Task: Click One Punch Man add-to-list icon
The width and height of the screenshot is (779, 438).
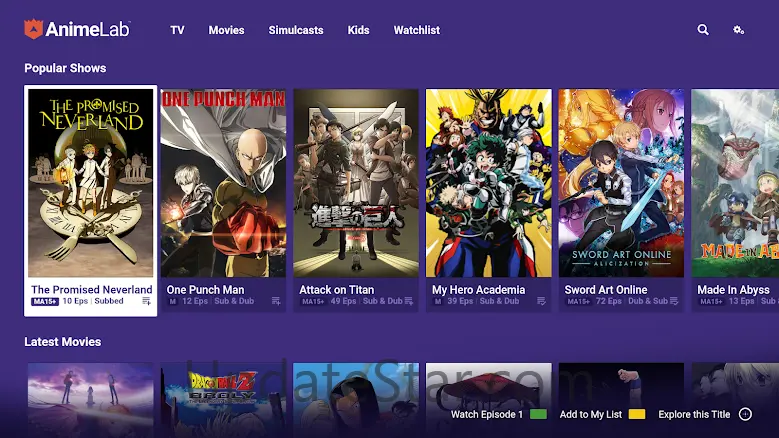Action: (x=277, y=301)
